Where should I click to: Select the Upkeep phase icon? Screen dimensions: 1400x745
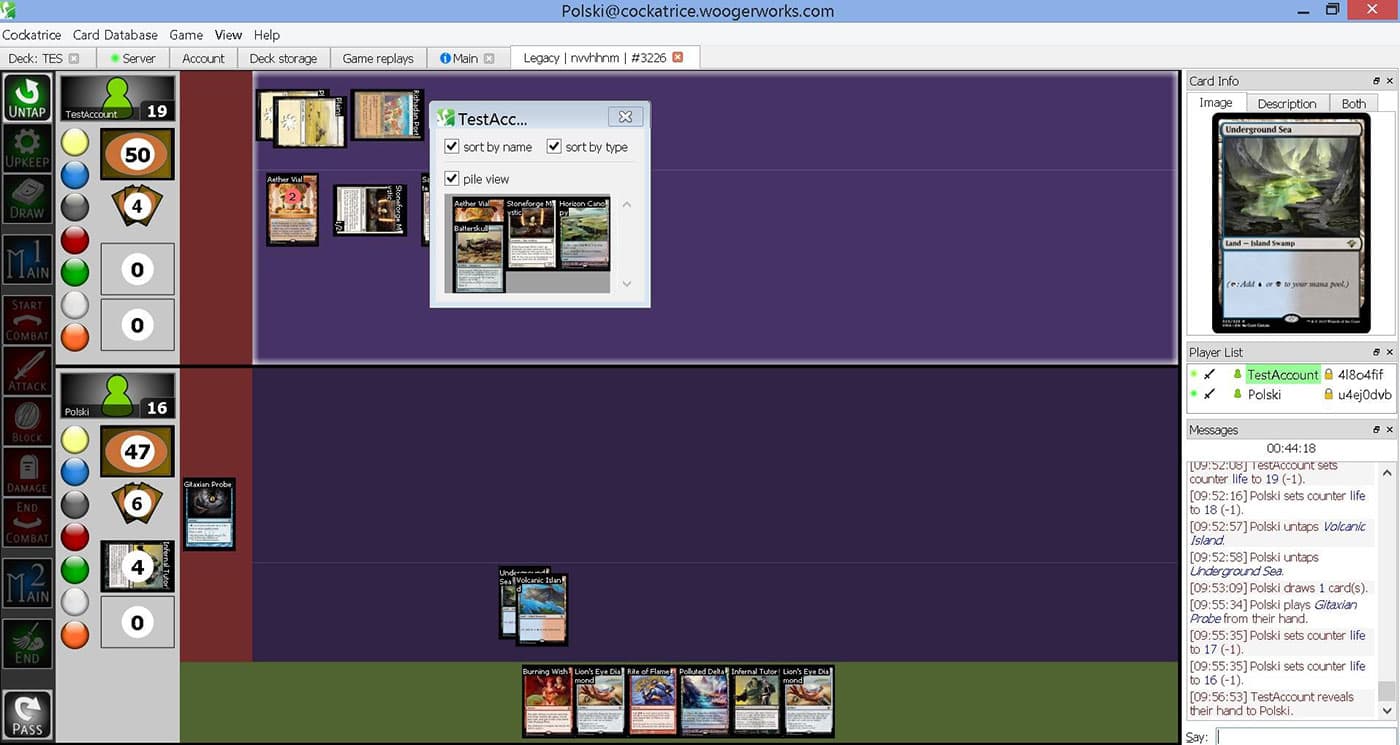click(x=27, y=148)
